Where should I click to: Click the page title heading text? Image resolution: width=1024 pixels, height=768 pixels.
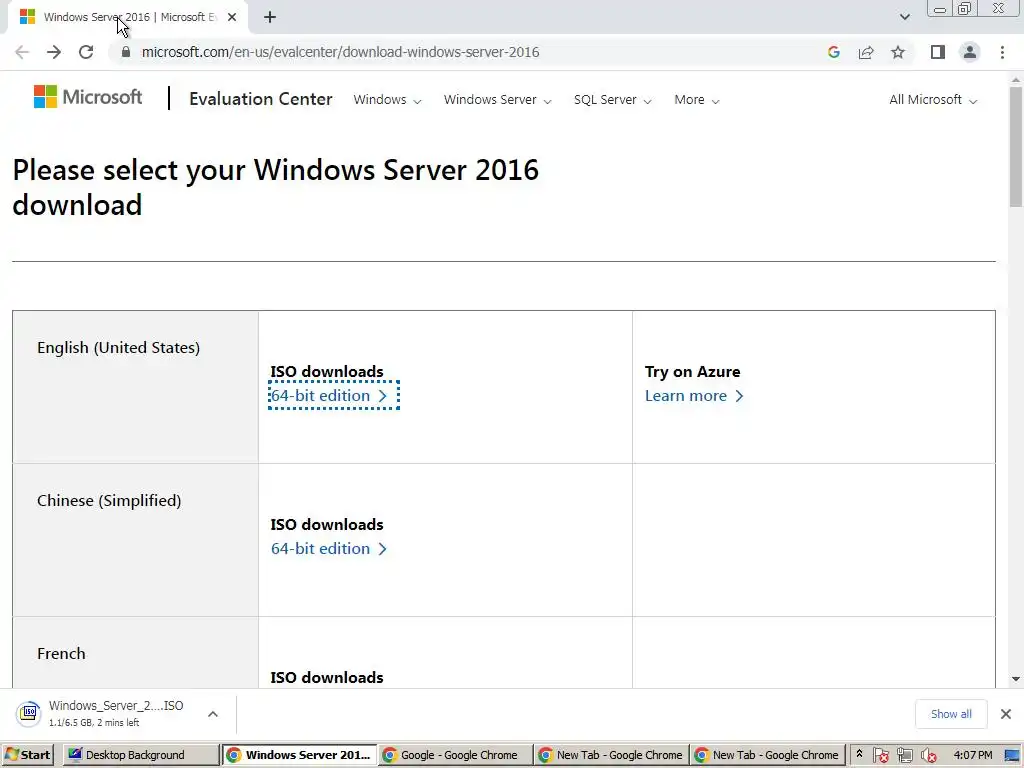(276, 187)
